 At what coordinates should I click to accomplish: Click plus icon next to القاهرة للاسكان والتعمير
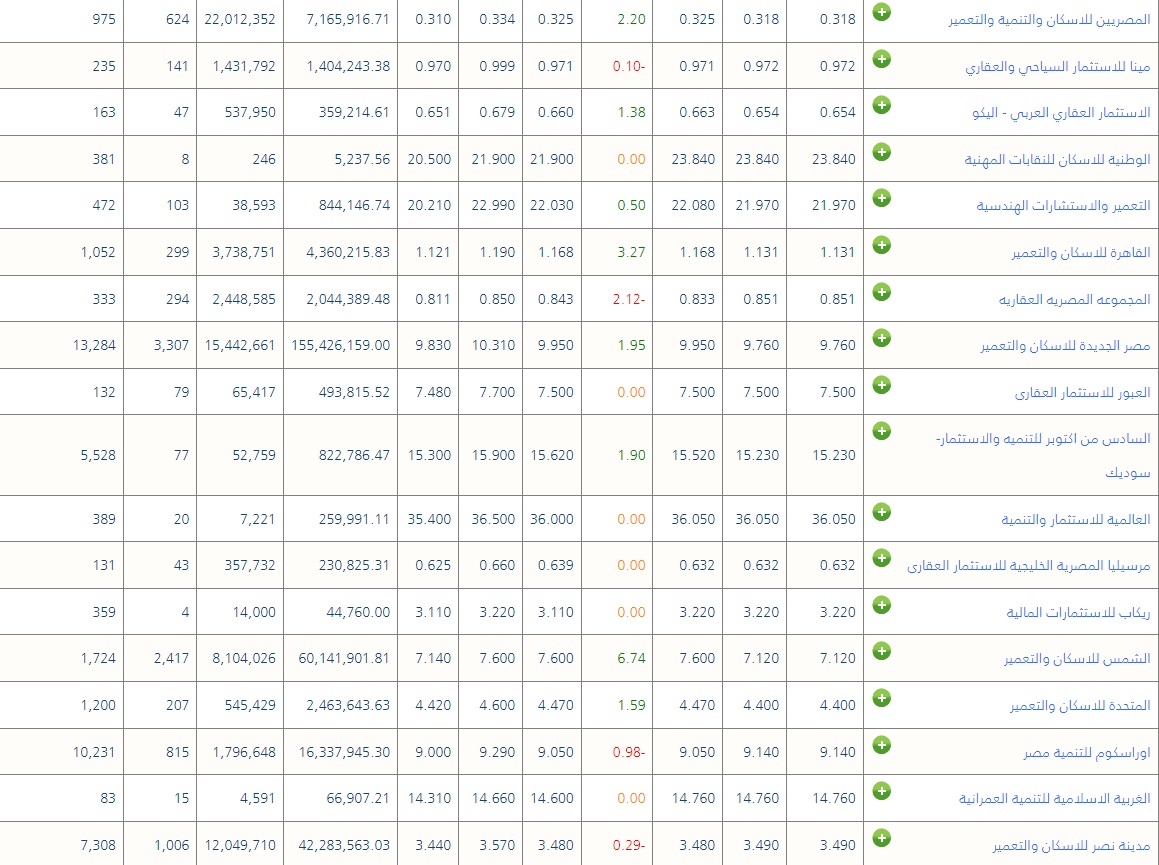click(x=881, y=245)
